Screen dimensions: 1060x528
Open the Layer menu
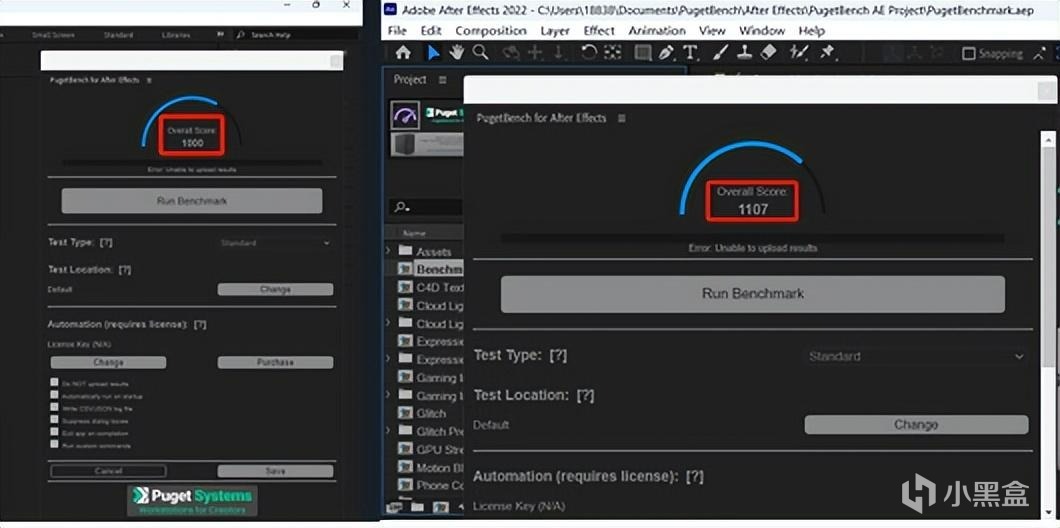tap(555, 30)
